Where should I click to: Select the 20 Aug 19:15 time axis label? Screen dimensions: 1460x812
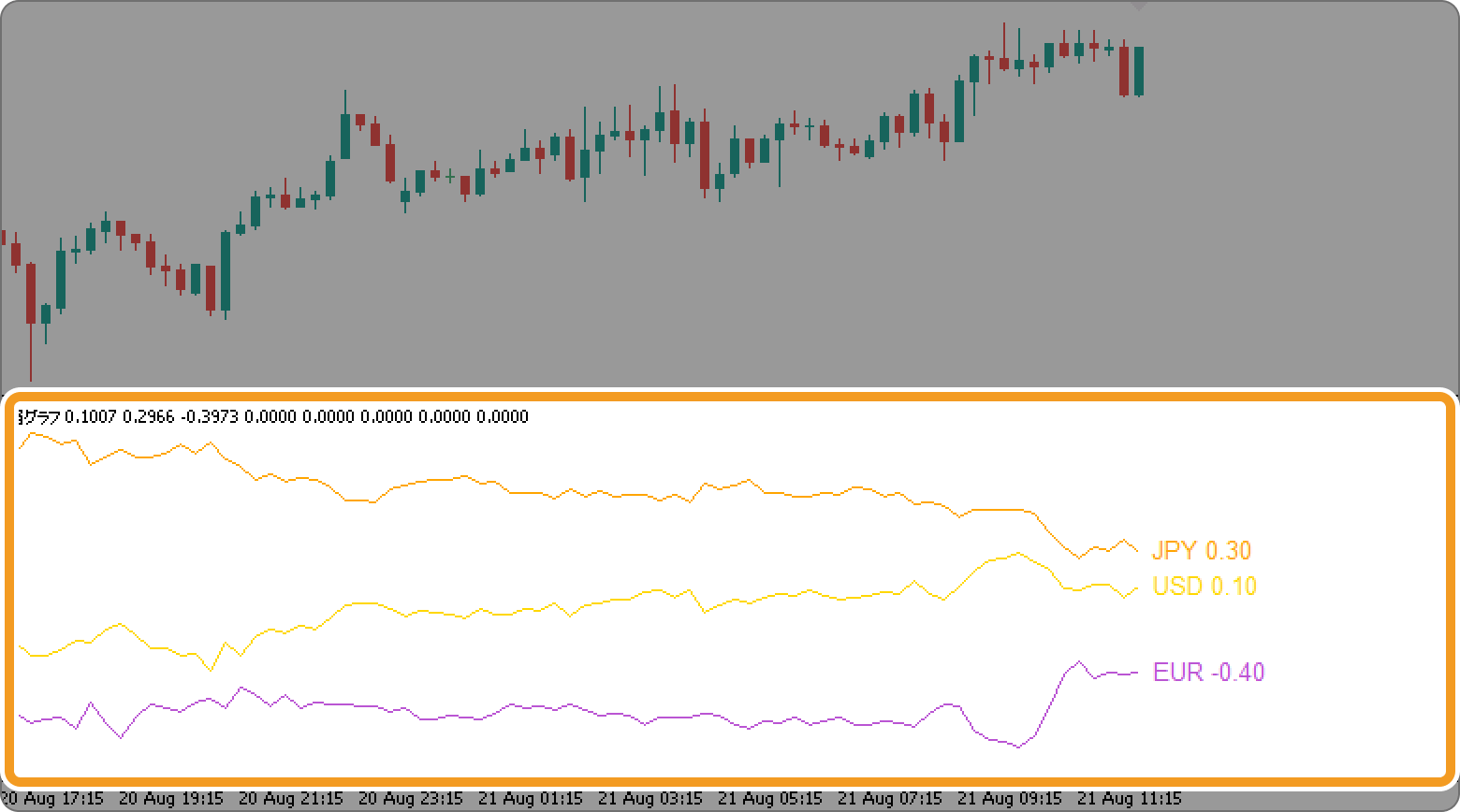point(171,799)
